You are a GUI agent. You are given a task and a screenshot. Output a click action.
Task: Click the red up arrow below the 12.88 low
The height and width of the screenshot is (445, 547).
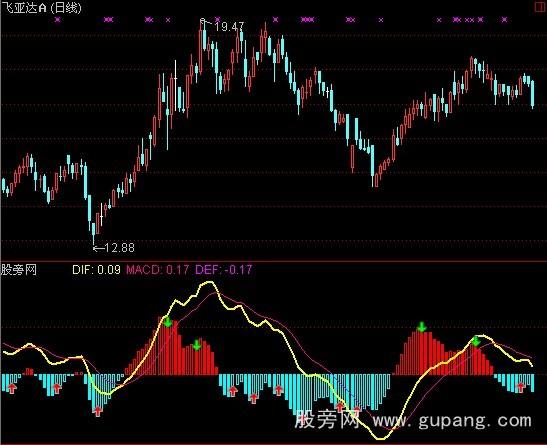point(98,411)
